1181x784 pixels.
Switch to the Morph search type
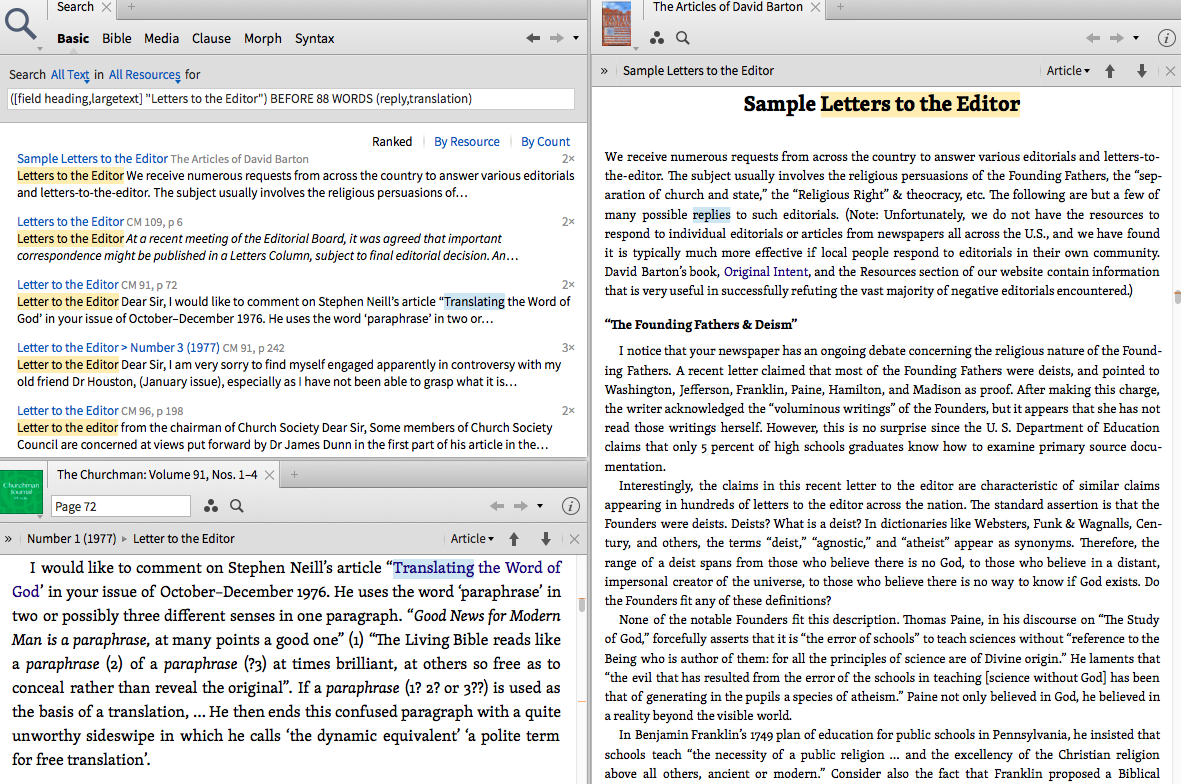(x=262, y=38)
